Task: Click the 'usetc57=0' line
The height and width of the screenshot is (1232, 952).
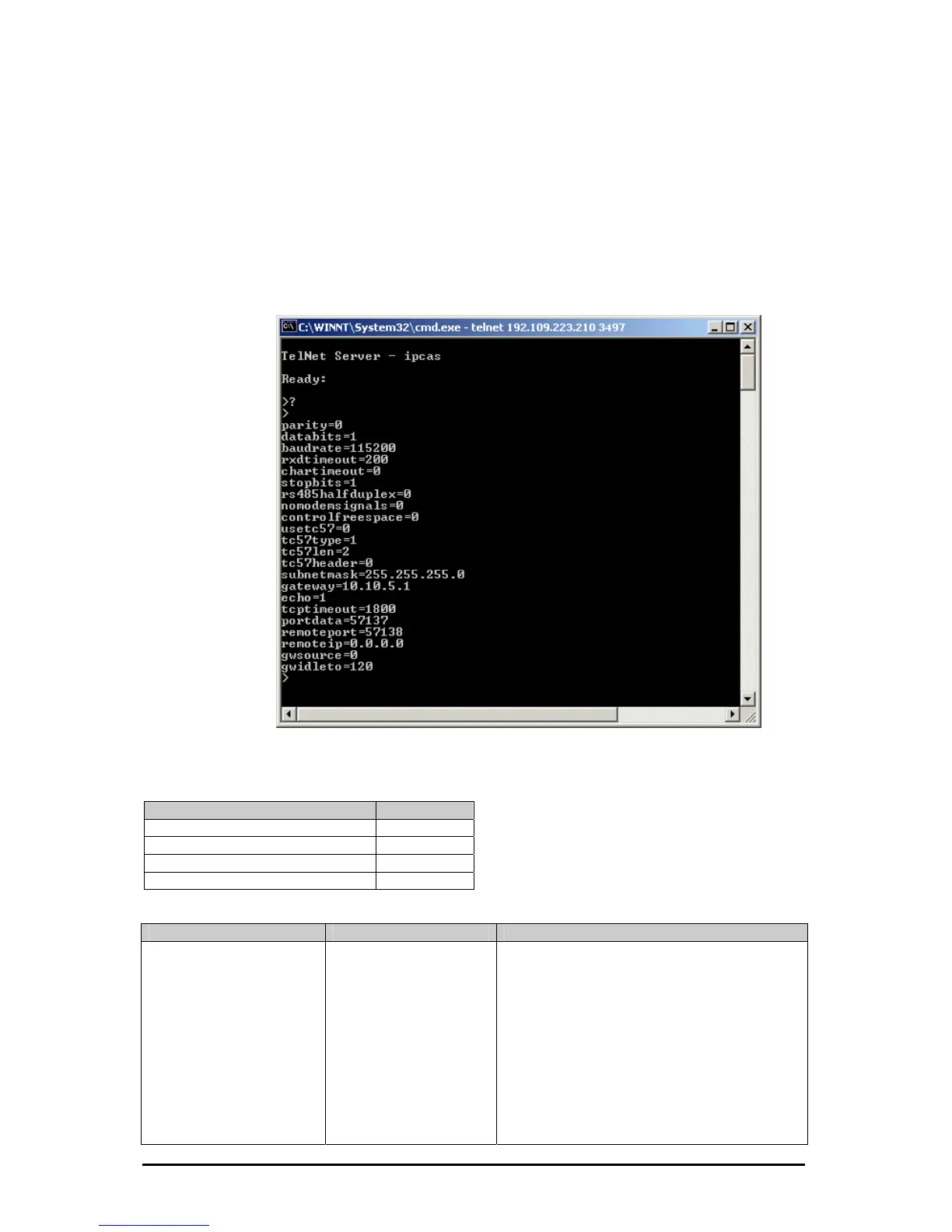Action: pyautogui.click(x=316, y=529)
